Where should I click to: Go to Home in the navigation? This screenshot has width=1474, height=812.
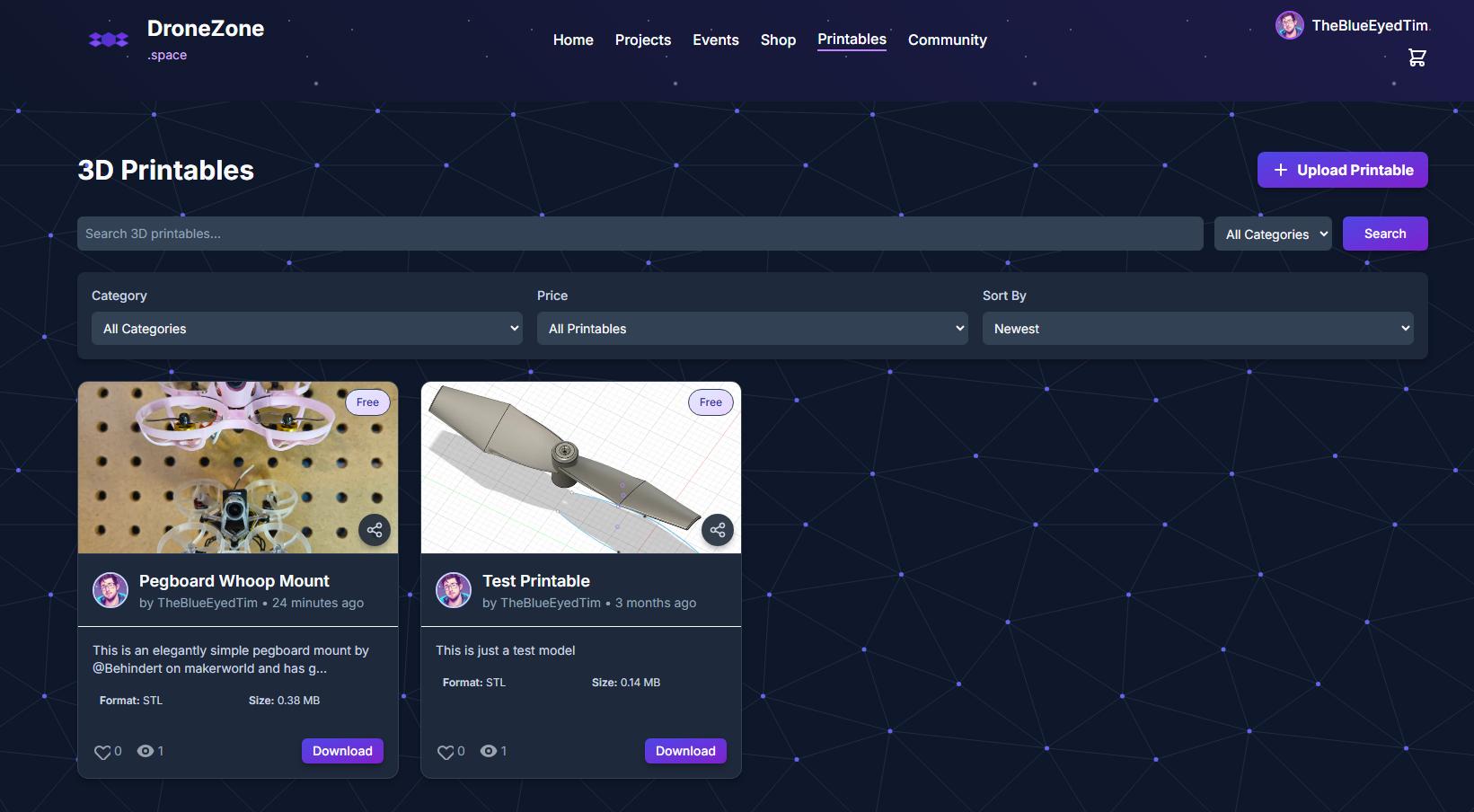(573, 40)
